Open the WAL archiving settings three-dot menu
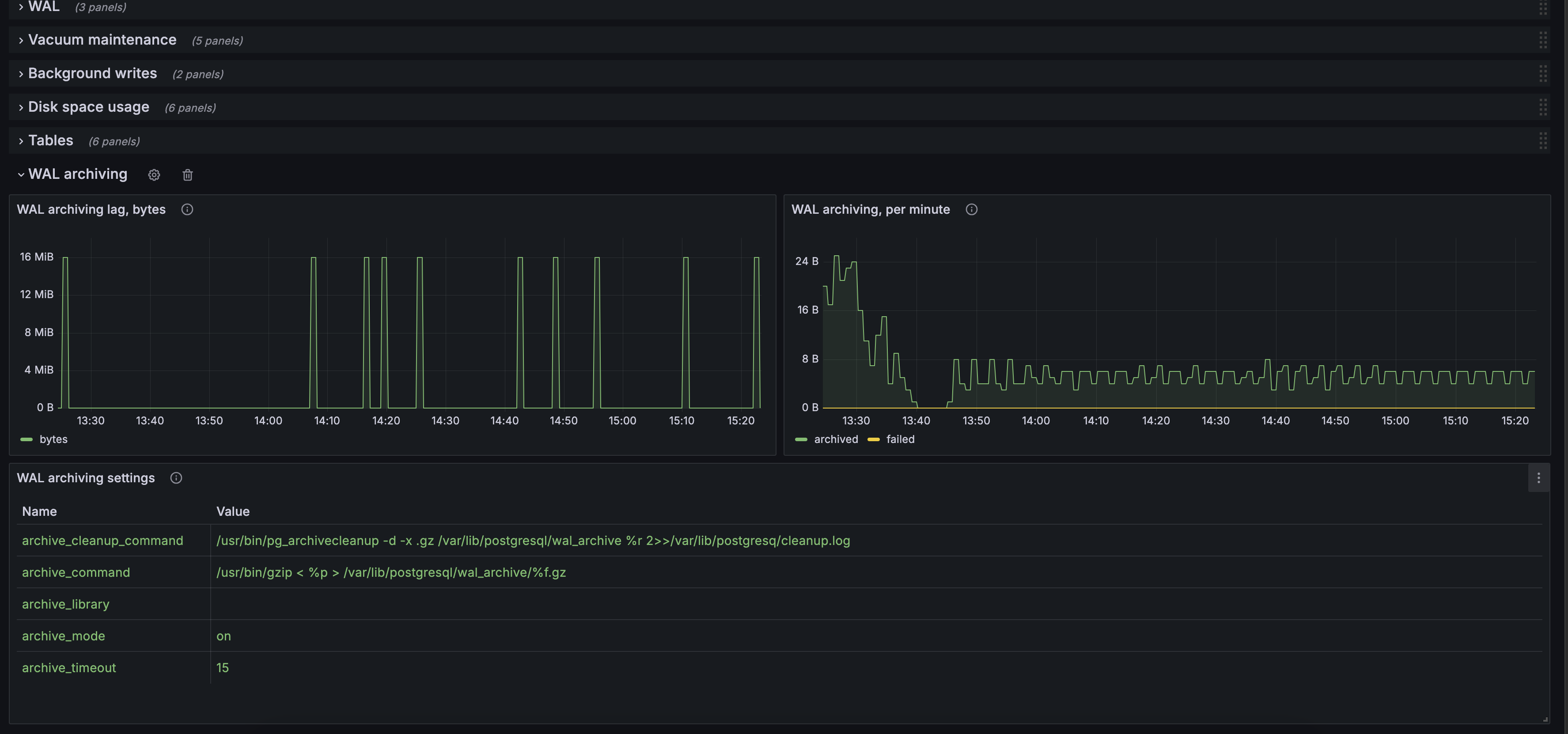Image resolution: width=1568 pixels, height=734 pixels. [x=1538, y=478]
